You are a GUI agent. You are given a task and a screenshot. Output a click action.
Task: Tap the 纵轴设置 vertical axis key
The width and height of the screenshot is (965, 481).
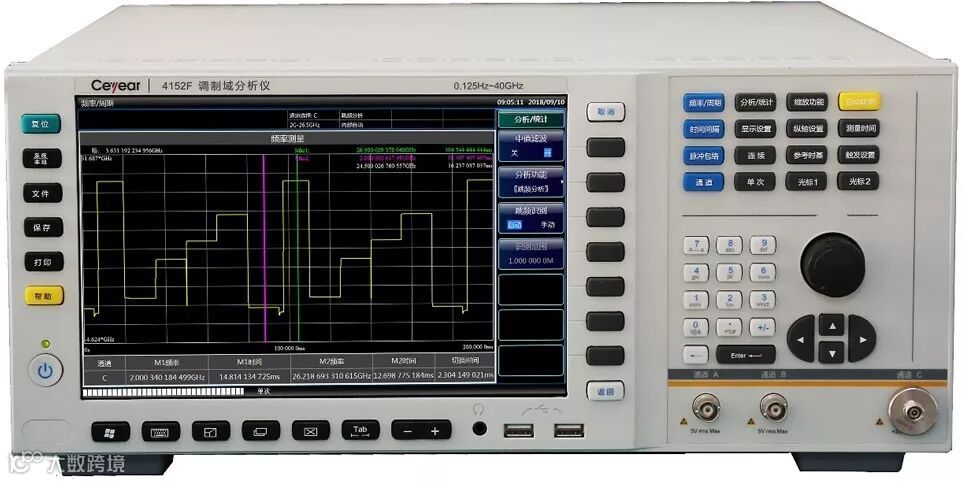tap(807, 128)
